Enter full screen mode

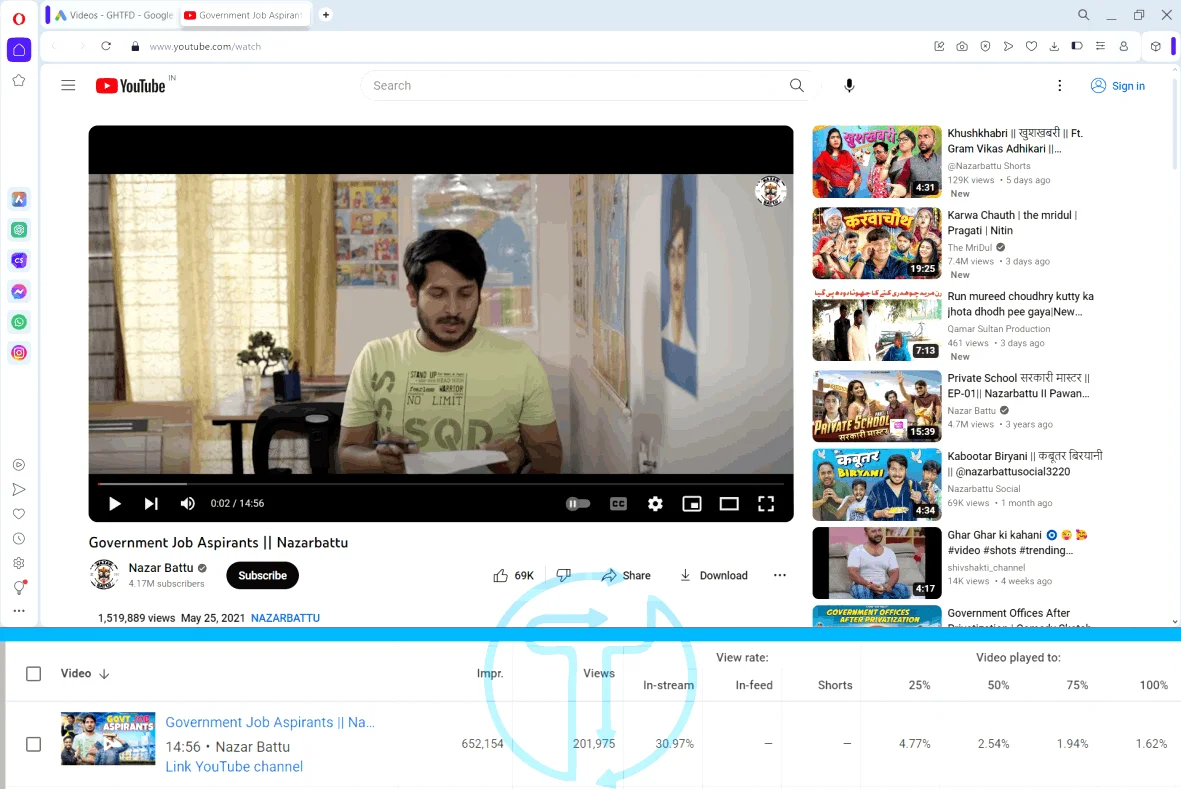766,504
